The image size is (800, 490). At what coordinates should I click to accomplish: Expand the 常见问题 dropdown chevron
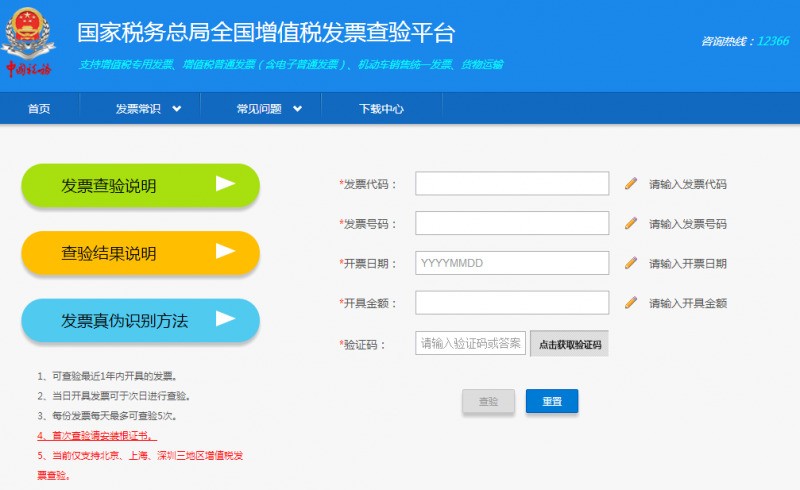297,109
